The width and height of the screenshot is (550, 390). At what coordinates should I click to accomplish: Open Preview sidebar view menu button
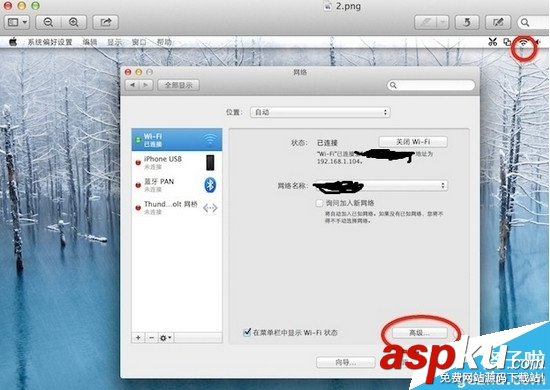(x=16, y=22)
